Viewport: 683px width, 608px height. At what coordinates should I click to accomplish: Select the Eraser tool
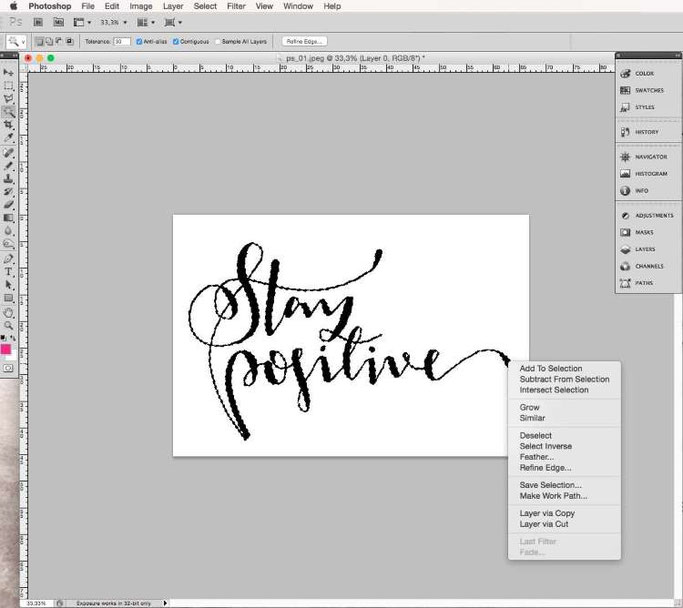tap(8, 205)
